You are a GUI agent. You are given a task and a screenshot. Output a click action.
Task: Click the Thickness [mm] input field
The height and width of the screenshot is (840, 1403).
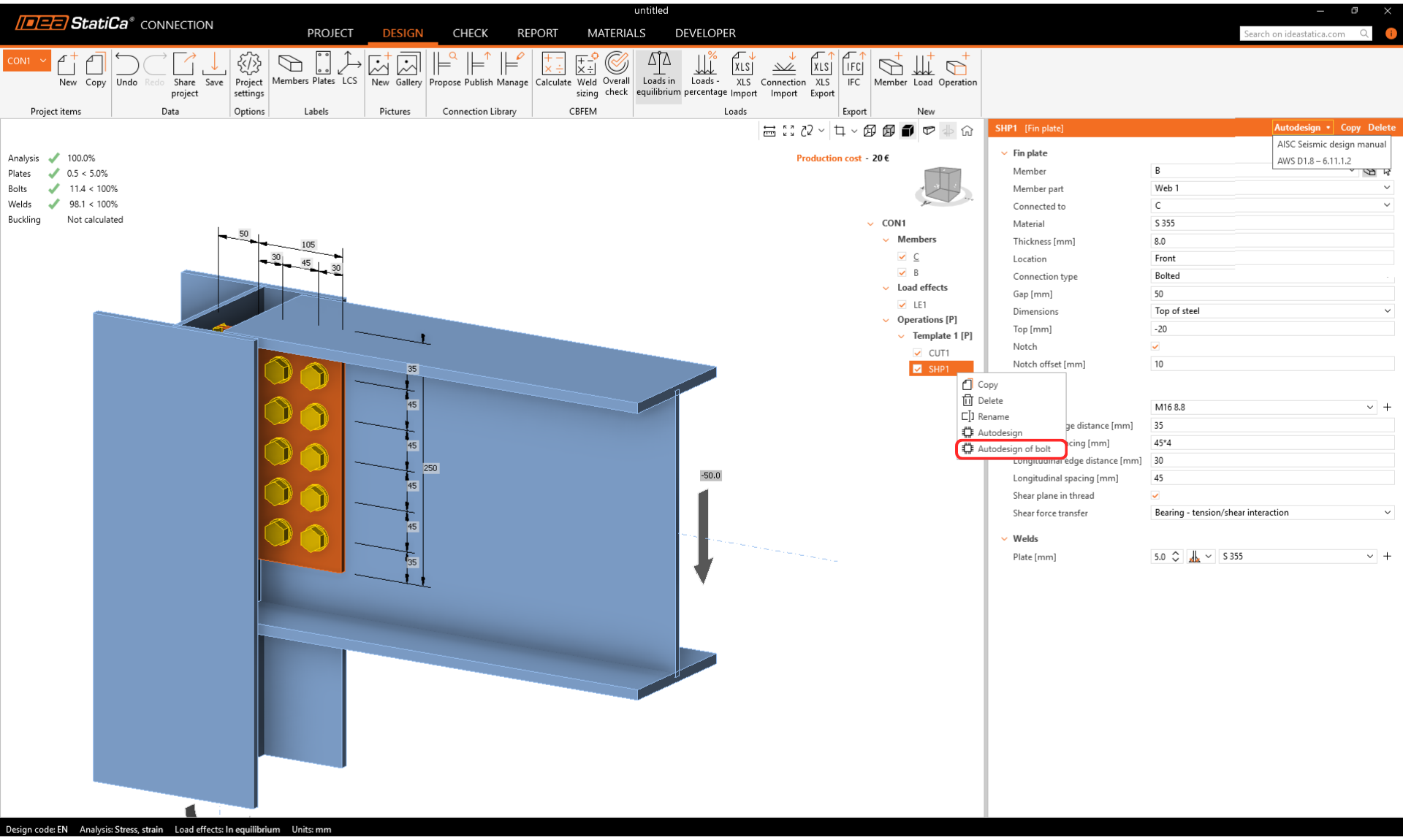1271,241
